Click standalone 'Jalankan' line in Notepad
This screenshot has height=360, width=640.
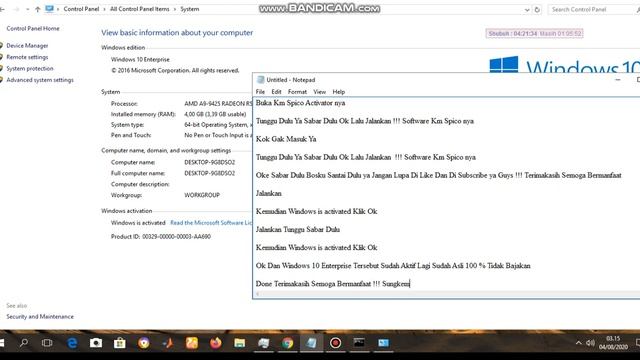pyautogui.click(x=269, y=193)
